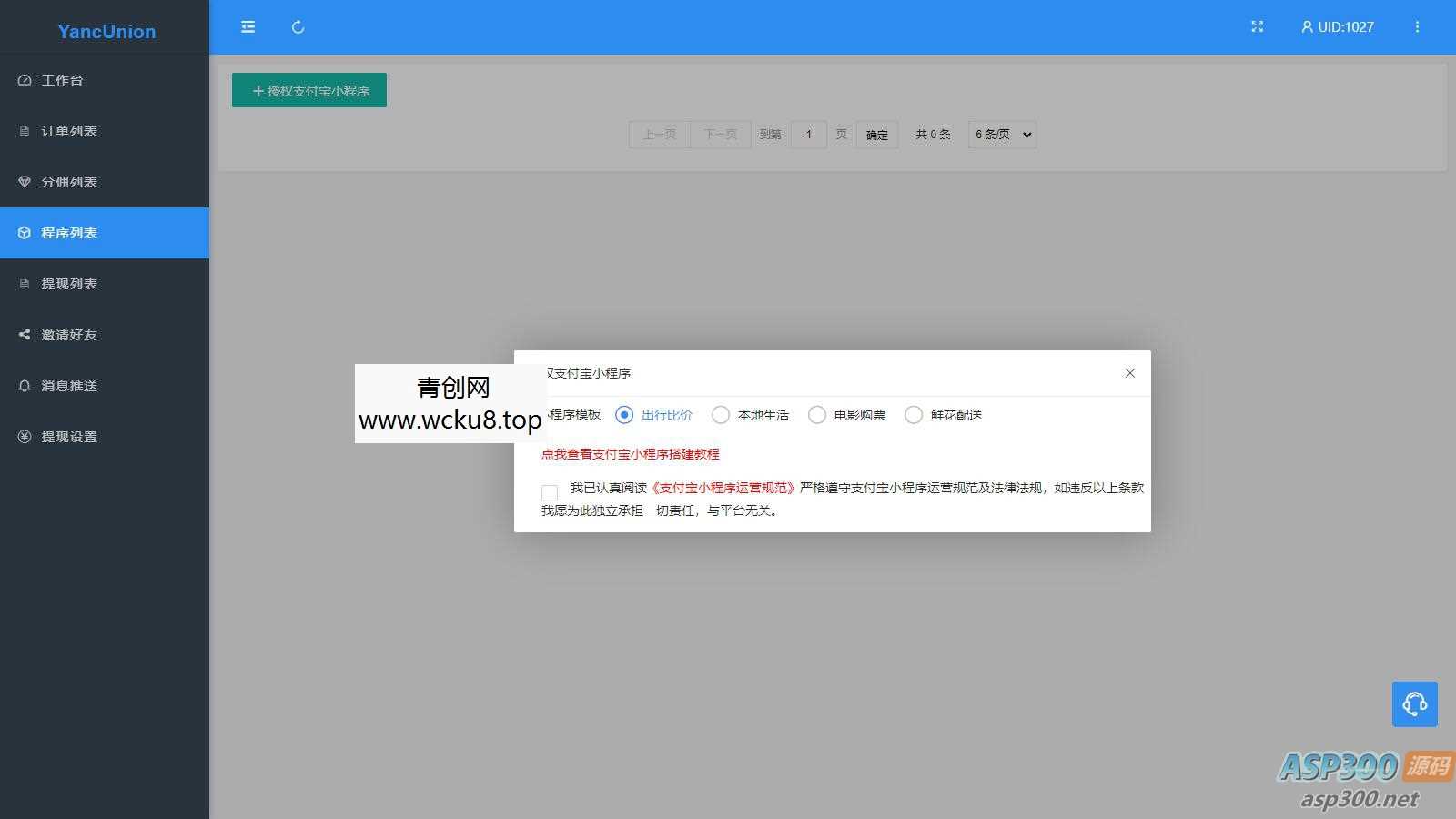Click the 授权支付宝小程序 button
This screenshot has height=819, width=1456.
click(308, 90)
